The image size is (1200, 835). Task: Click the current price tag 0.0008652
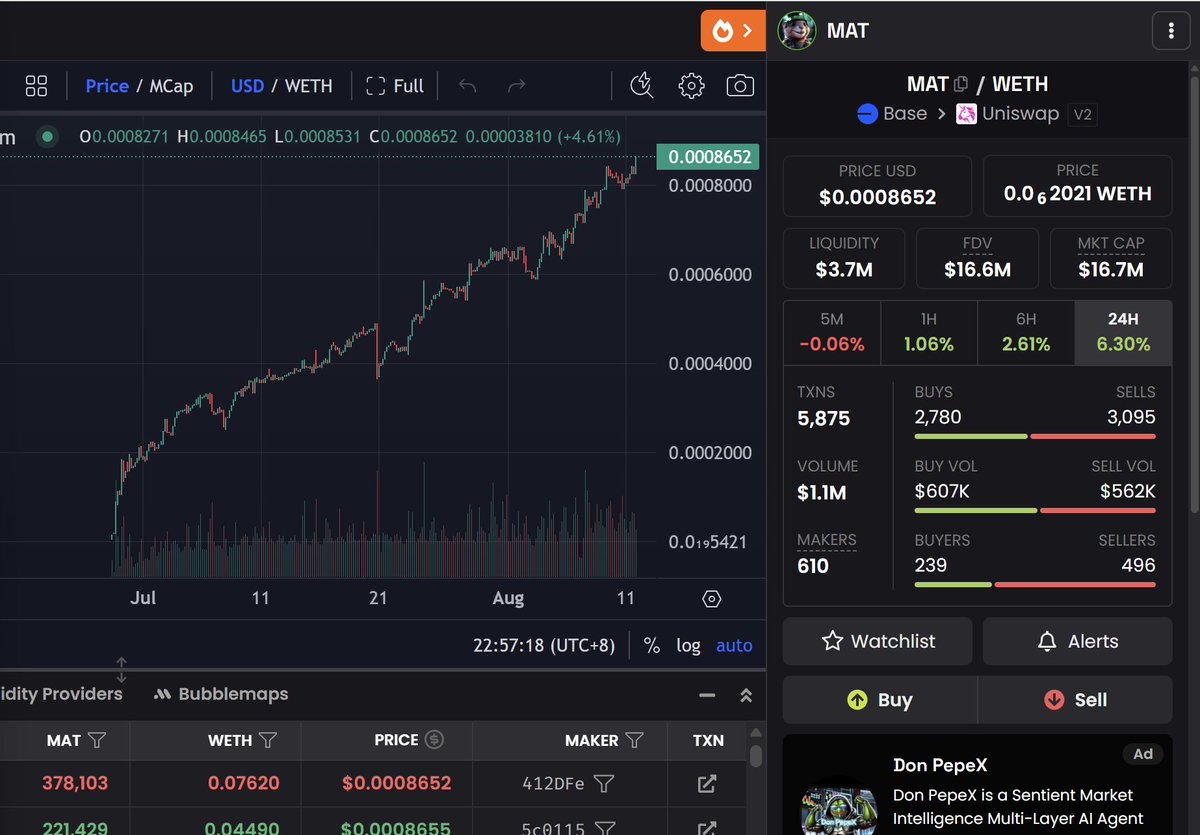coord(709,157)
